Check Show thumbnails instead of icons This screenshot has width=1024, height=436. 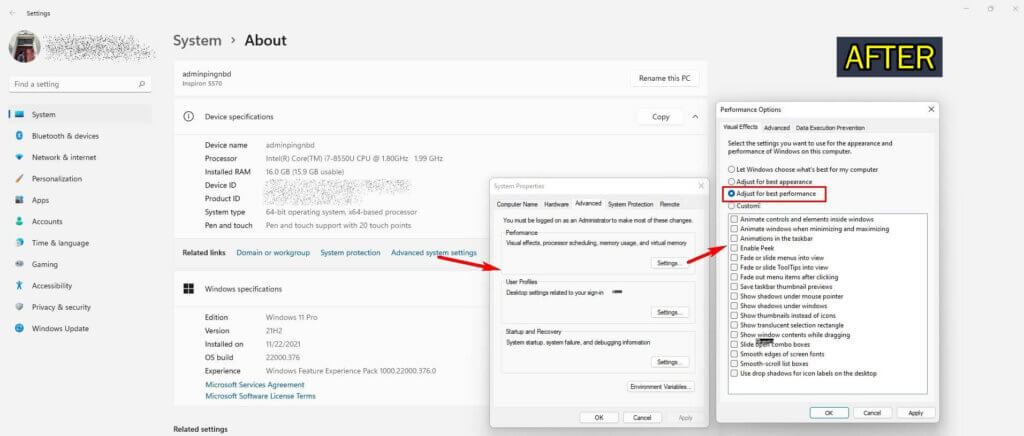(x=735, y=315)
